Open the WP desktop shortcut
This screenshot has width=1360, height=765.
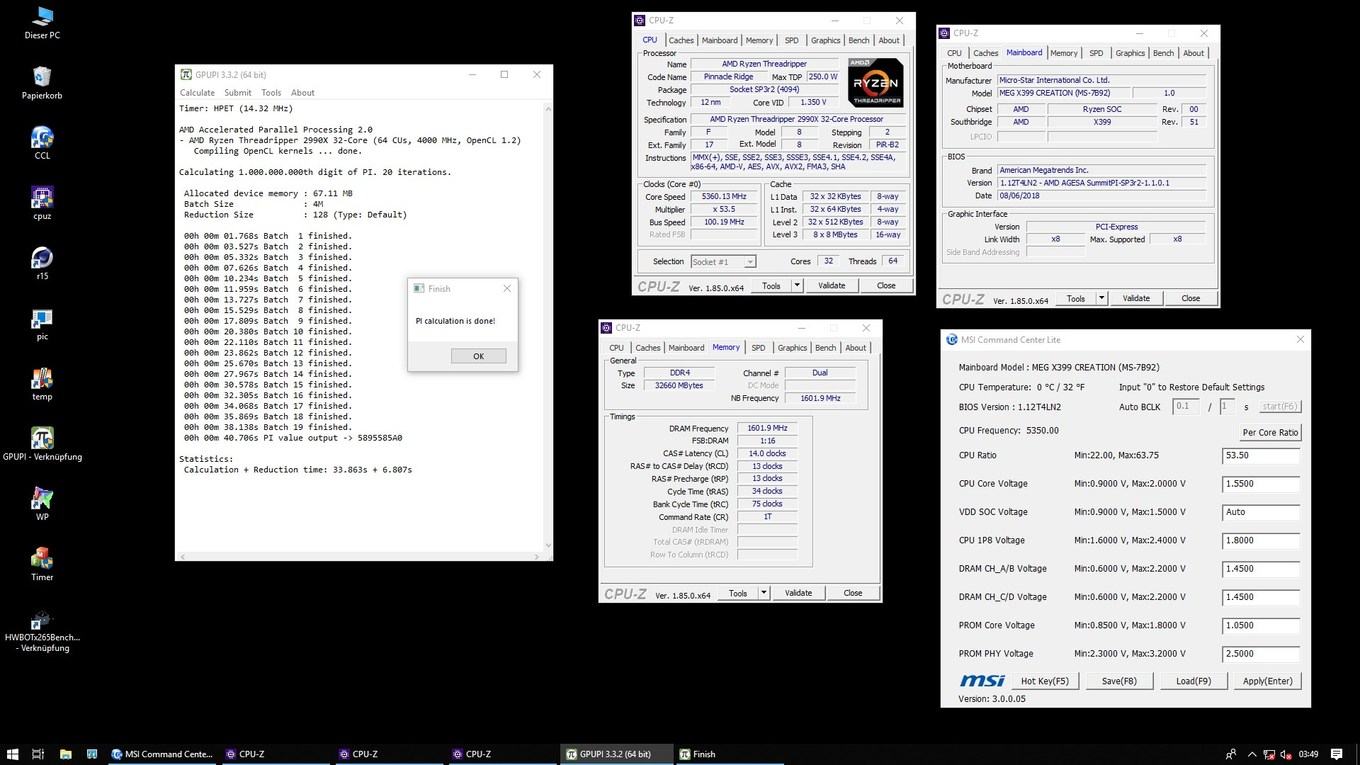coord(42,504)
